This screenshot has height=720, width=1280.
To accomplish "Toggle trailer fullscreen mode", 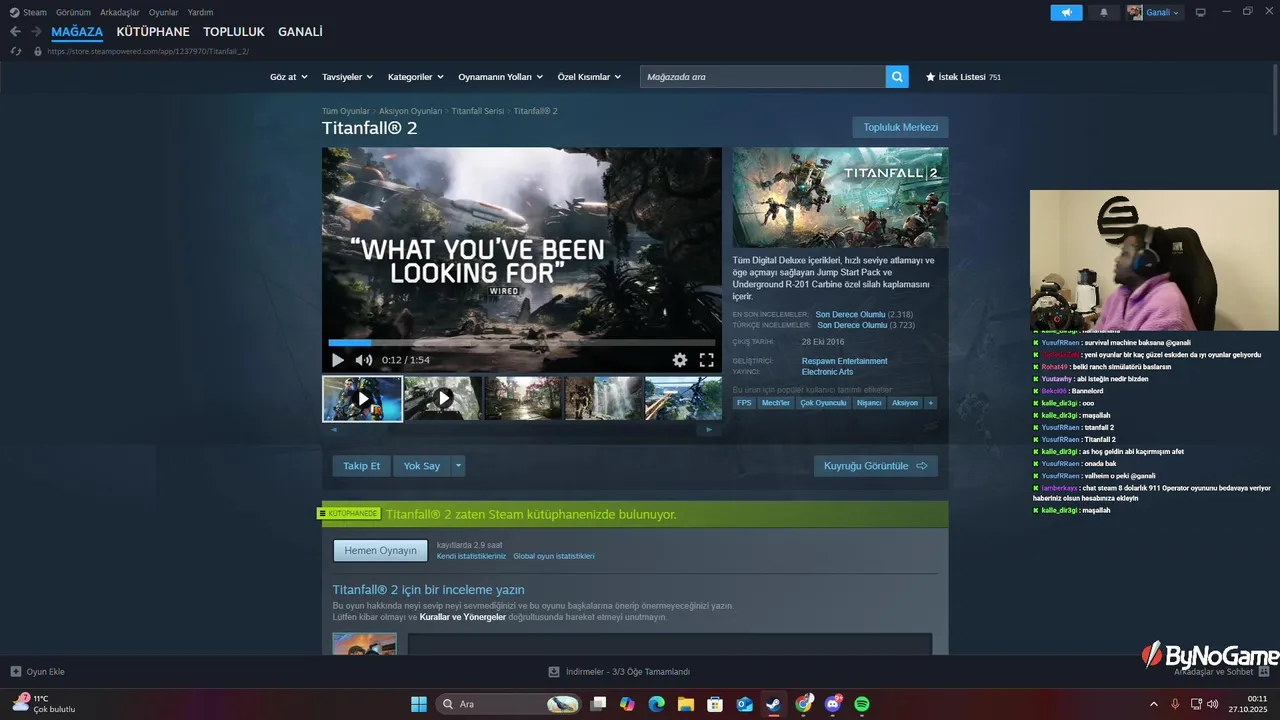I will pos(706,360).
